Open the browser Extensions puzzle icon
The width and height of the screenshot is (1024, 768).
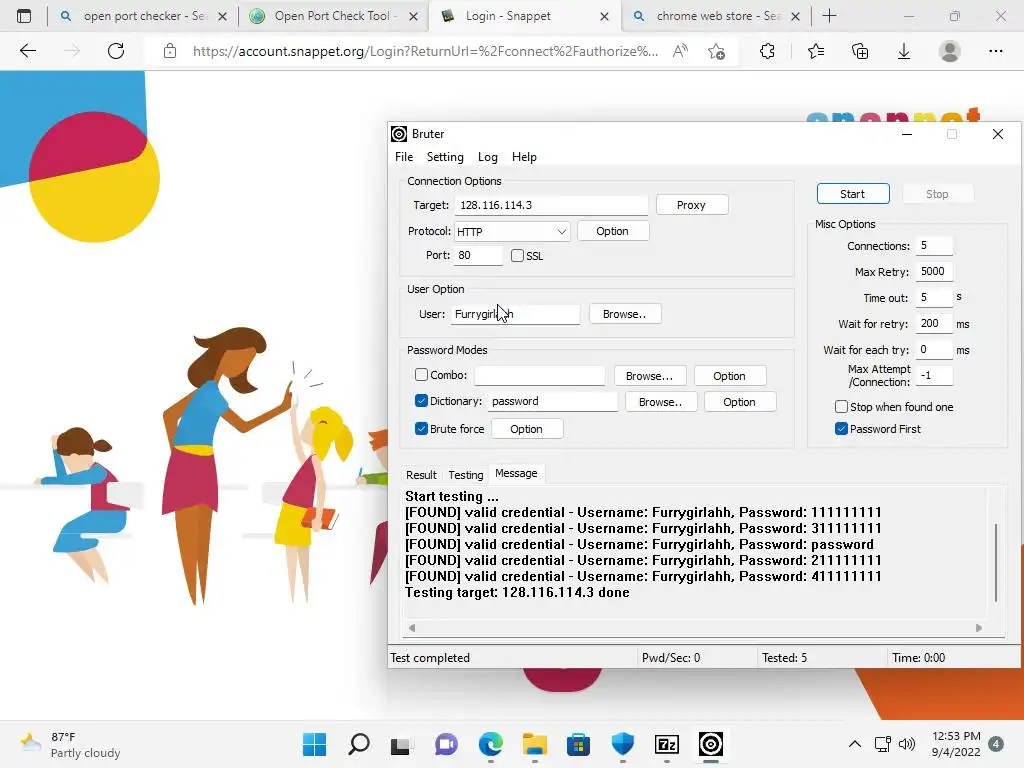pos(767,51)
